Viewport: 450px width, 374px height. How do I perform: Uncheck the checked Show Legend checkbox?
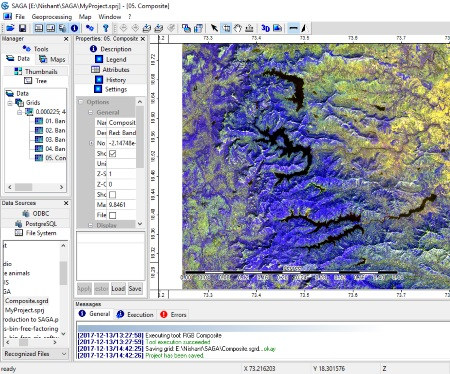[x=113, y=153]
